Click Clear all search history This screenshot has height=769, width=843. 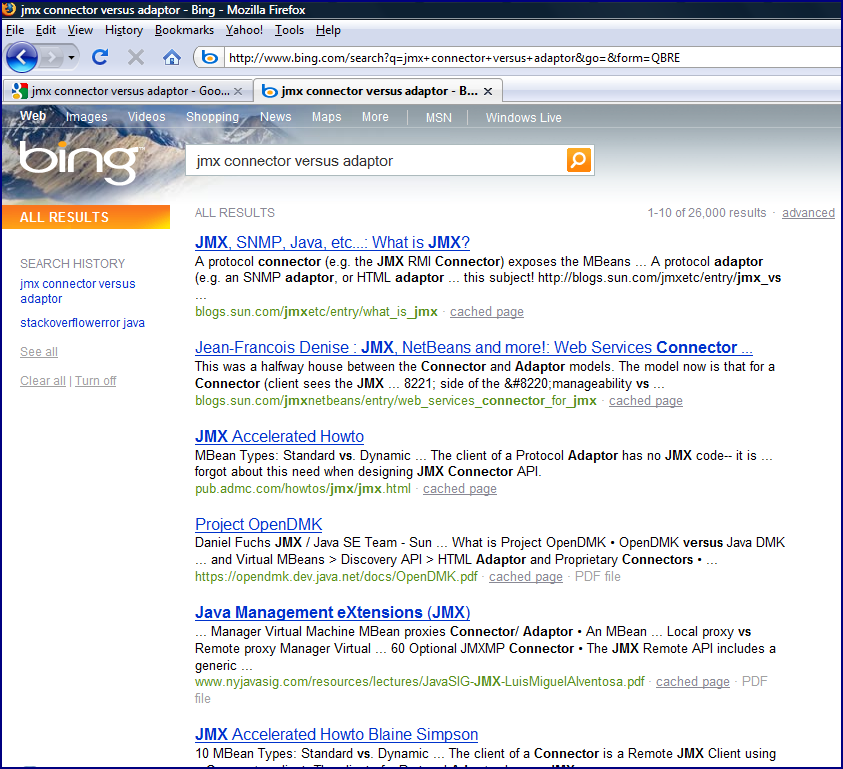[x=42, y=381]
